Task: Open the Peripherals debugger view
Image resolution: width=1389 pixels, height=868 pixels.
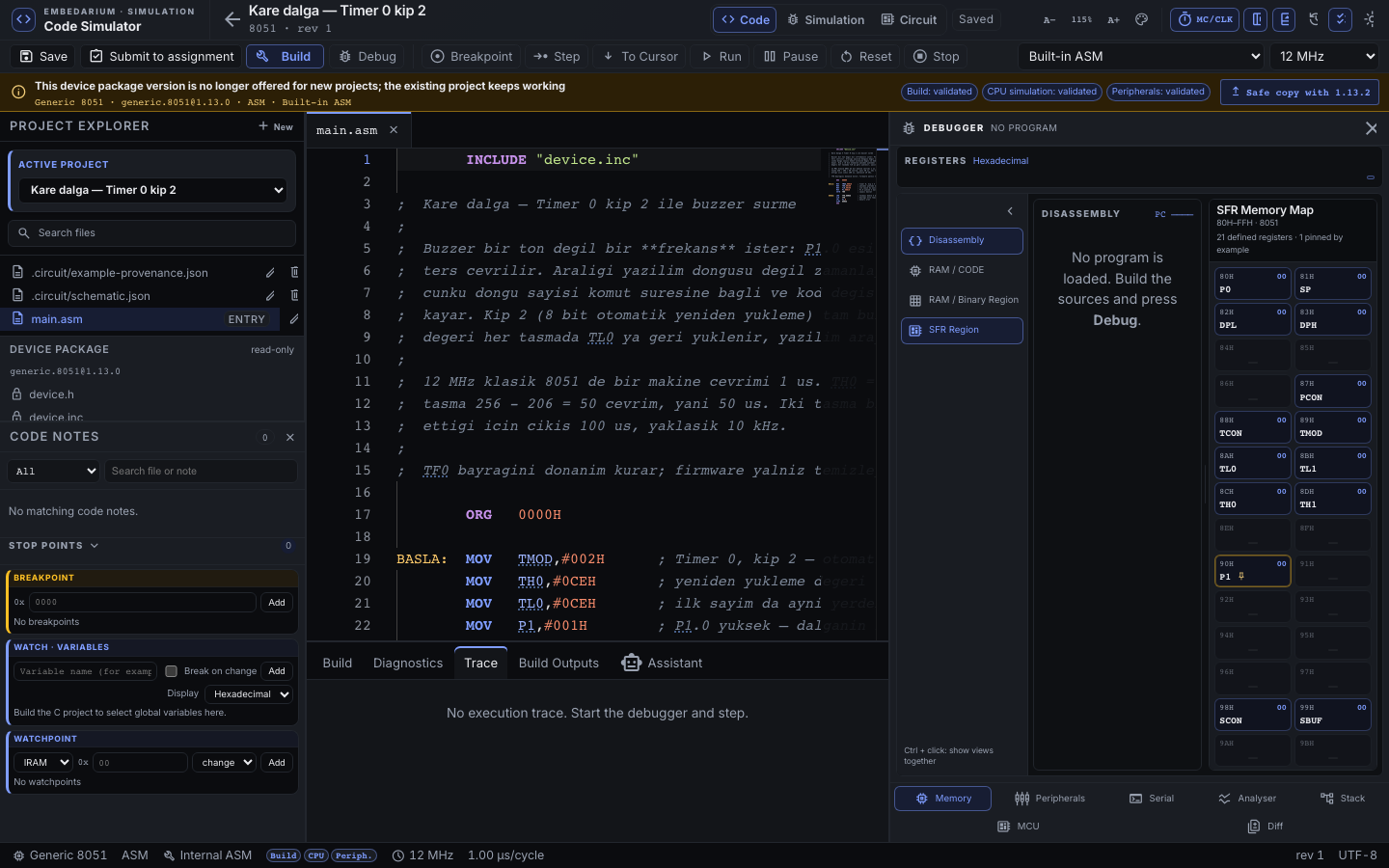Action: (x=1049, y=799)
